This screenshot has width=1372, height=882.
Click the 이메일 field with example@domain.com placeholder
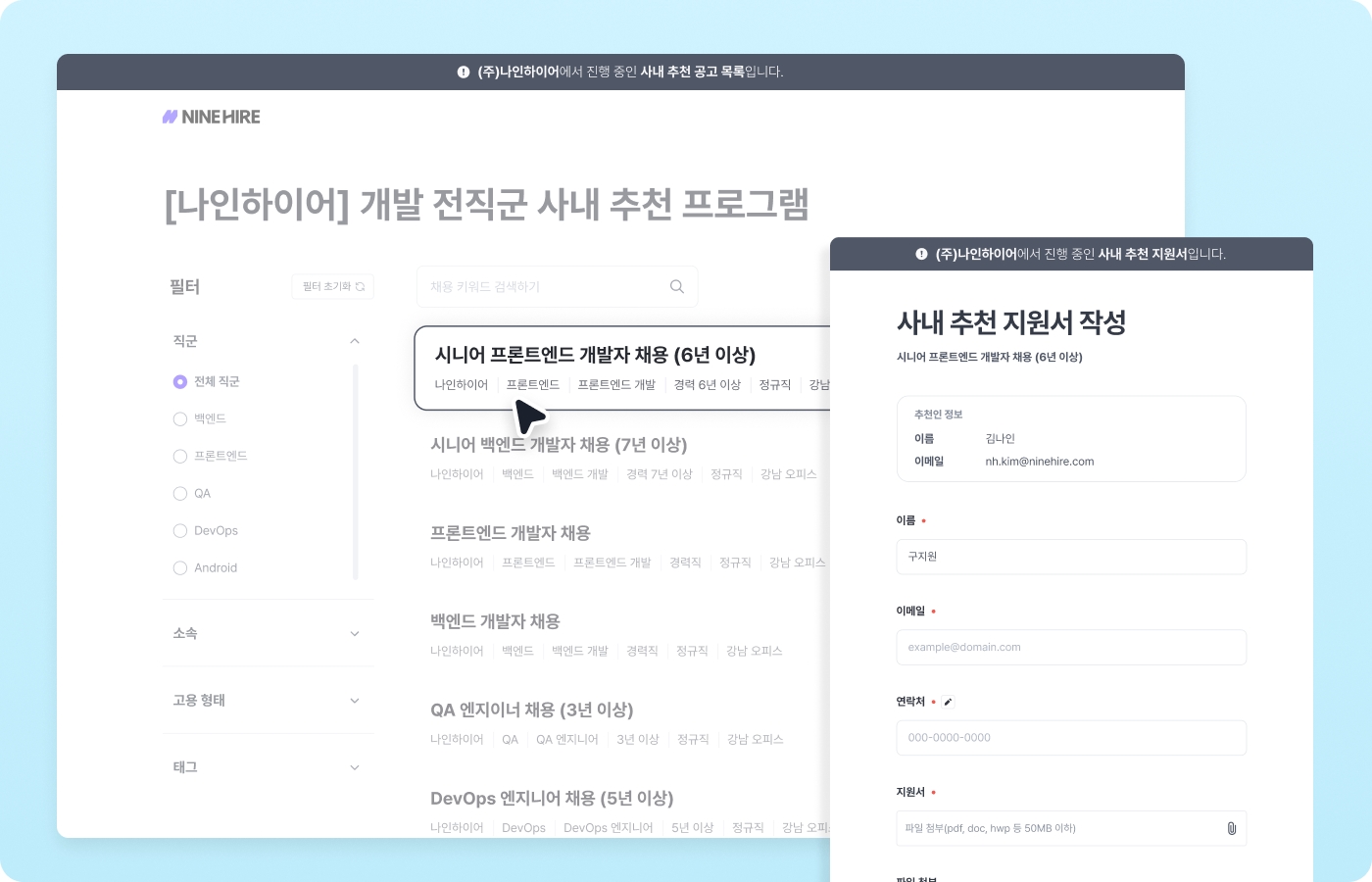[x=1071, y=648]
